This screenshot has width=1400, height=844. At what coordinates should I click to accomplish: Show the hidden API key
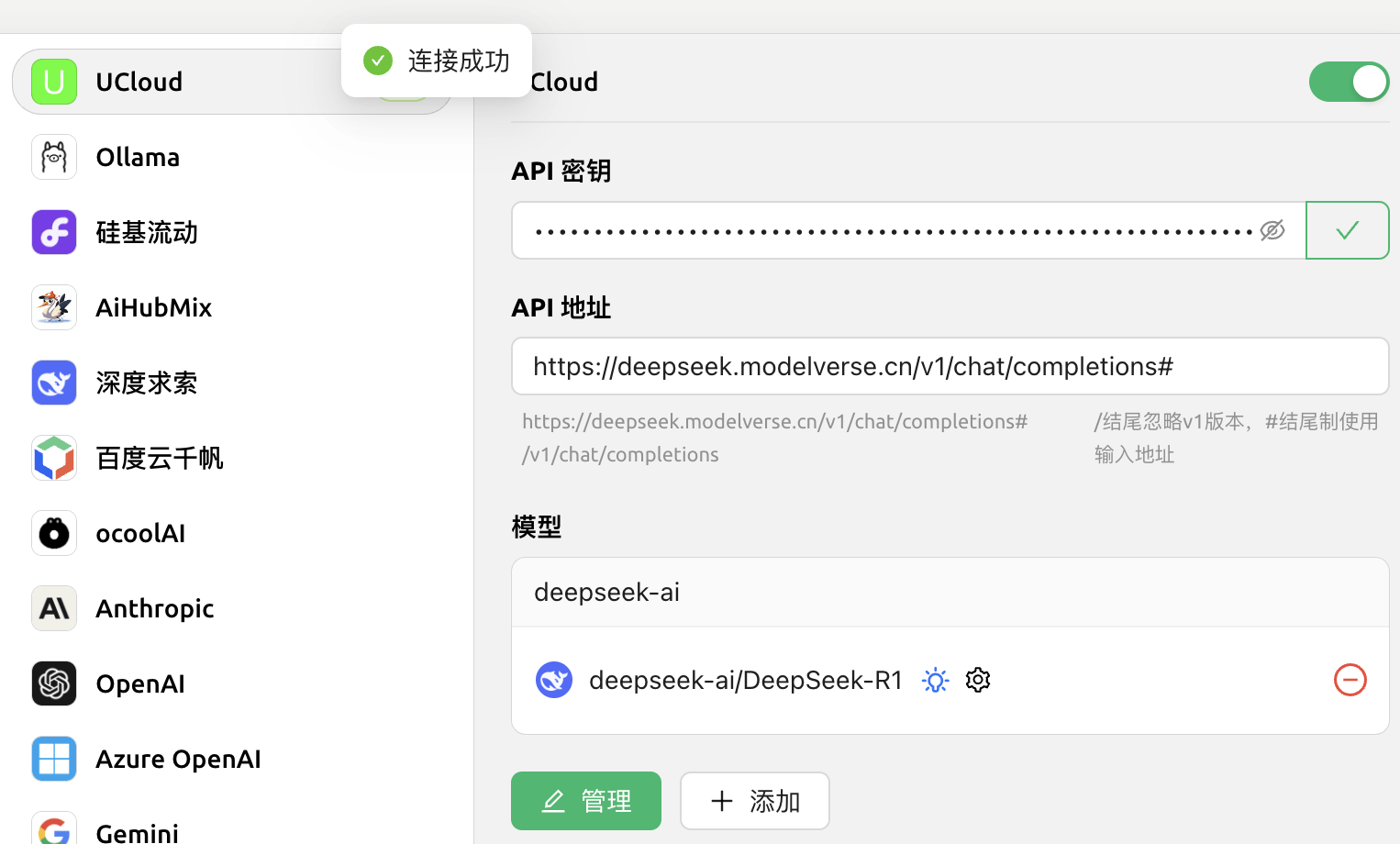1272,231
